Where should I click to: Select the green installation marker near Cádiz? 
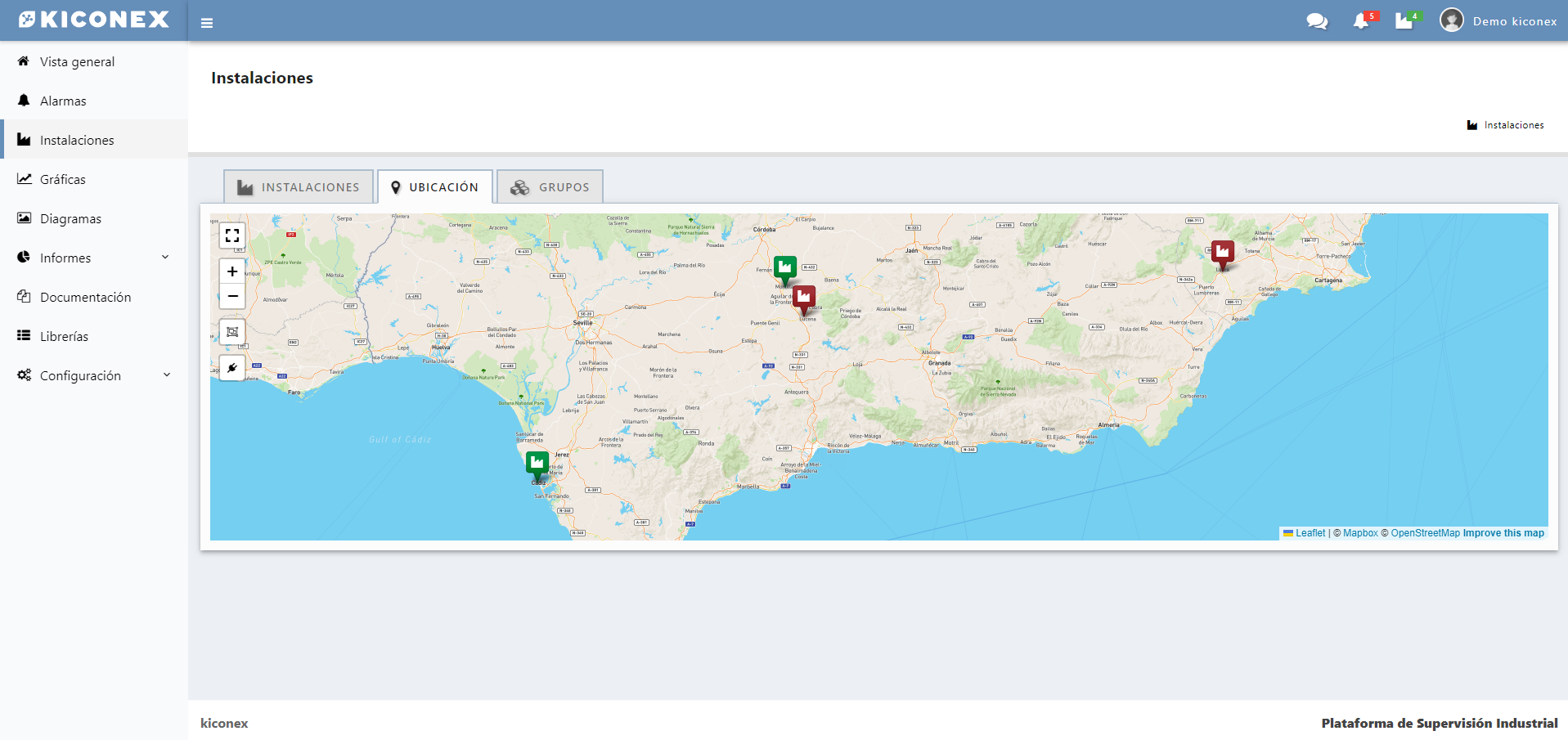[x=537, y=464]
